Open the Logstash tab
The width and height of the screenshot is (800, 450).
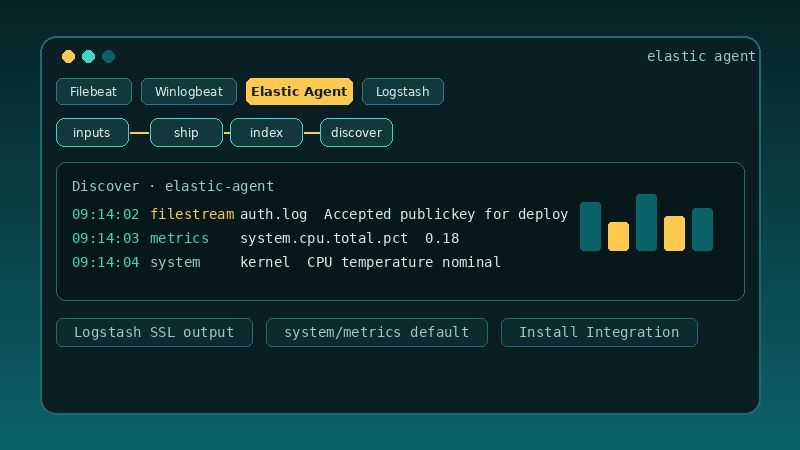[x=403, y=92]
